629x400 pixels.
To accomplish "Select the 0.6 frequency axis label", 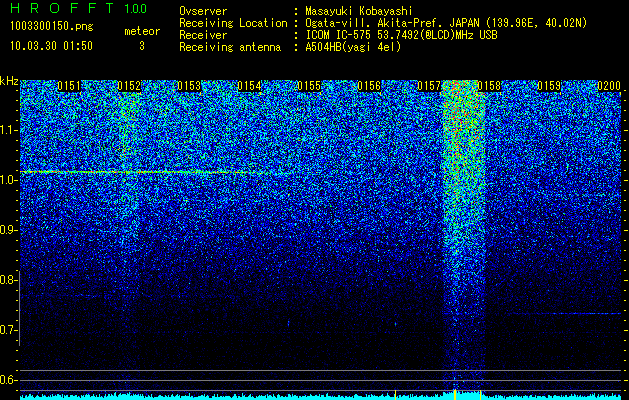I will click(7, 380).
